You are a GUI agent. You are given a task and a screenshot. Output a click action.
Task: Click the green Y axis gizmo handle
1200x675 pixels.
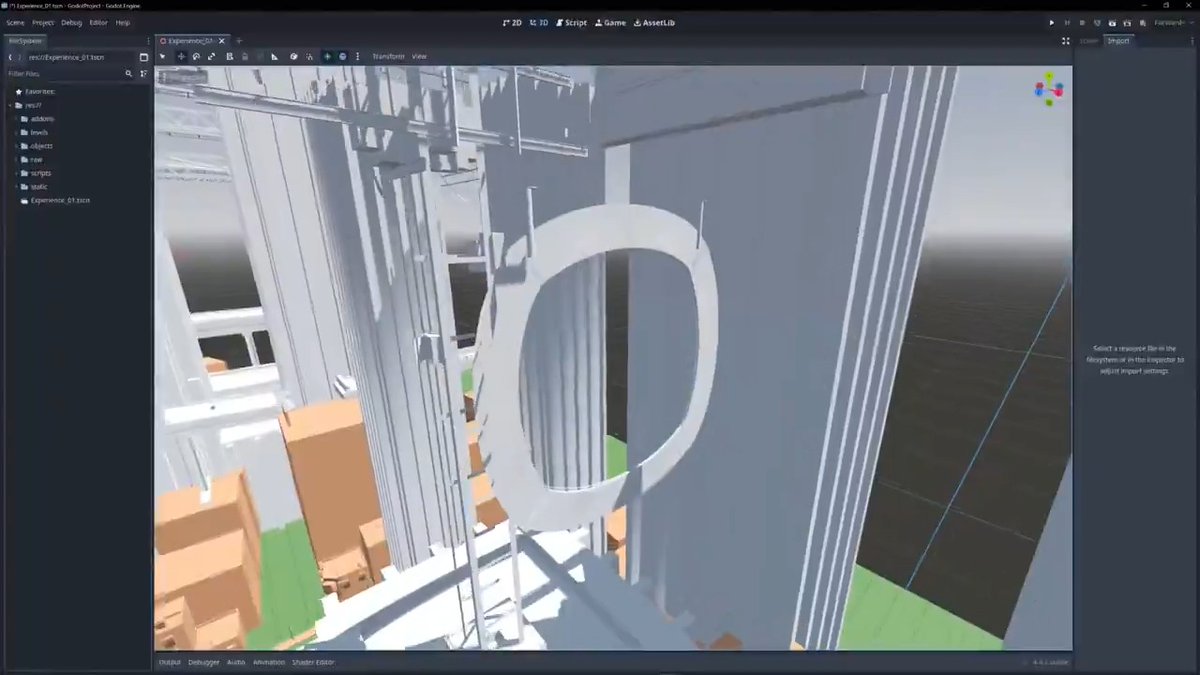[1049, 76]
